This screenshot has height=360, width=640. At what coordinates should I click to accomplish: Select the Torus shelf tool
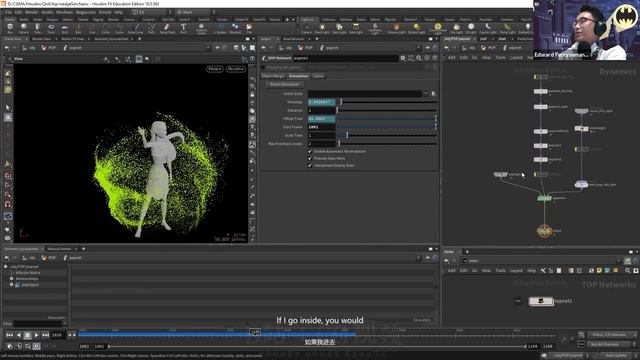click(x=51, y=28)
